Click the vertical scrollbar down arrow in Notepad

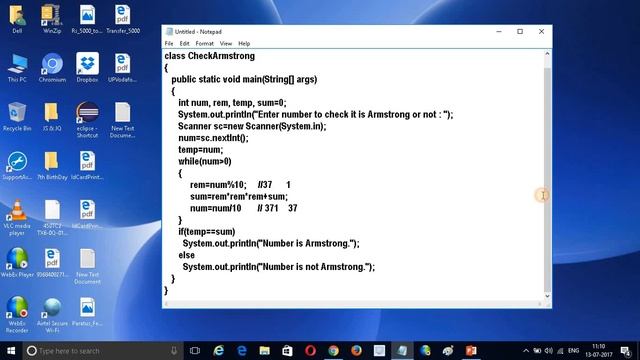click(547, 296)
